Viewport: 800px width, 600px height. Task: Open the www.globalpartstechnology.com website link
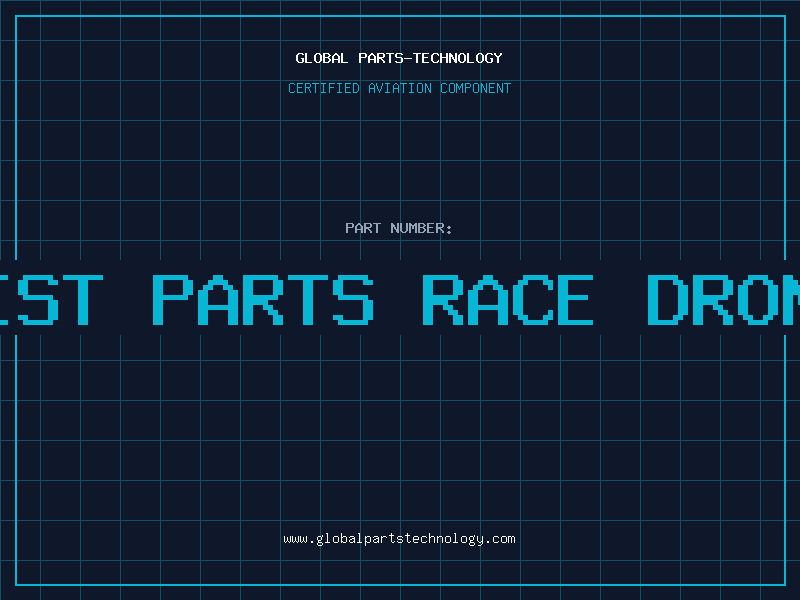click(x=399, y=539)
